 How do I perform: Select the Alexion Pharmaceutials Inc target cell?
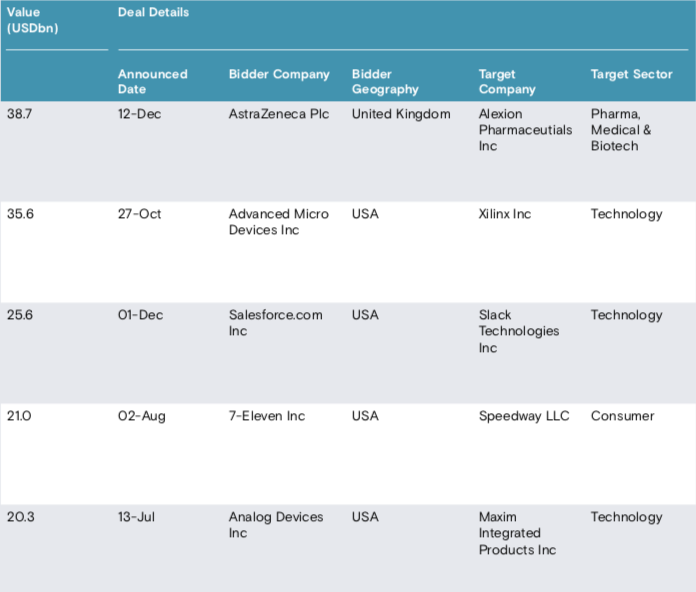[525, 130]
